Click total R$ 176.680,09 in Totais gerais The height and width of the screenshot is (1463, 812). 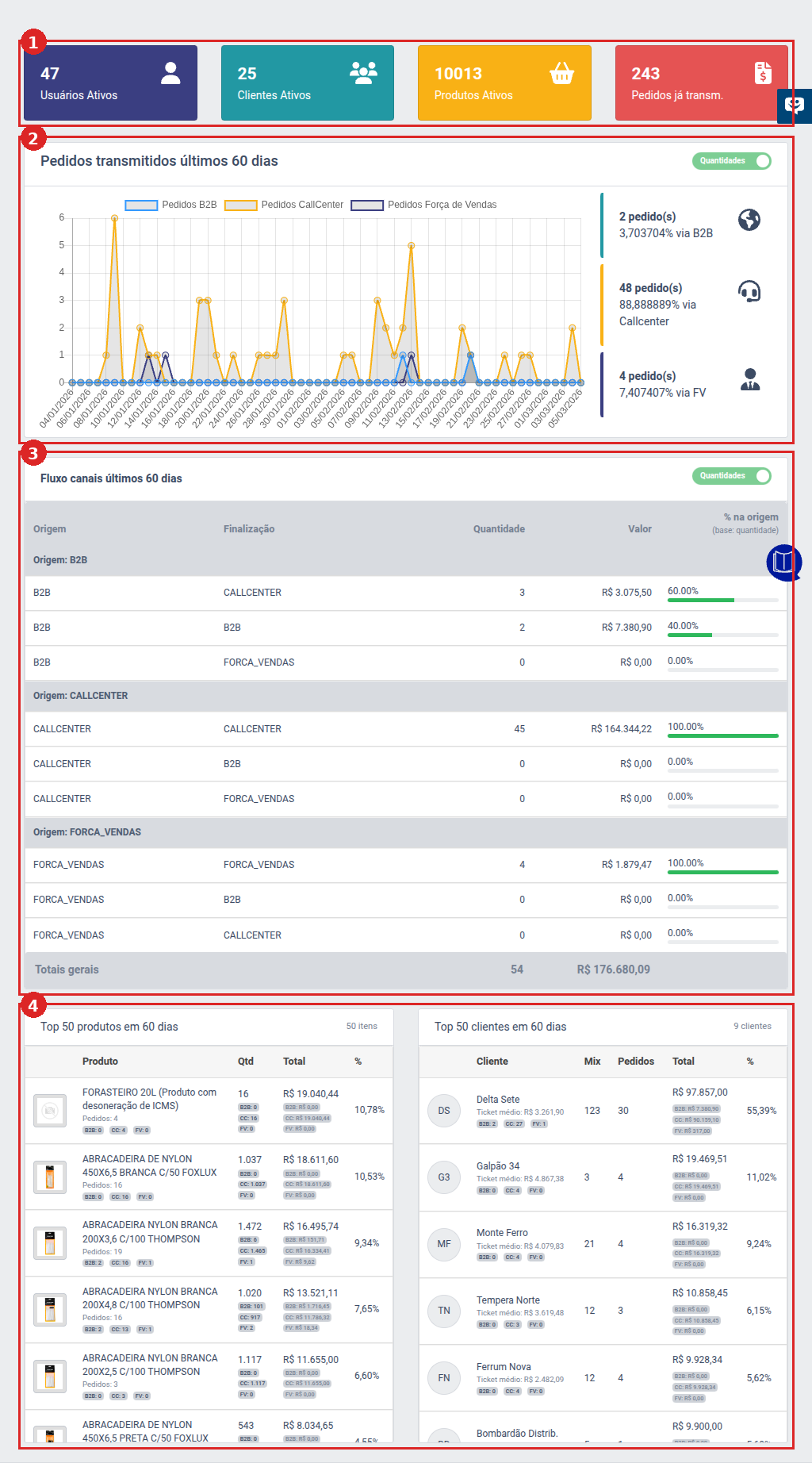click(614, 970)
